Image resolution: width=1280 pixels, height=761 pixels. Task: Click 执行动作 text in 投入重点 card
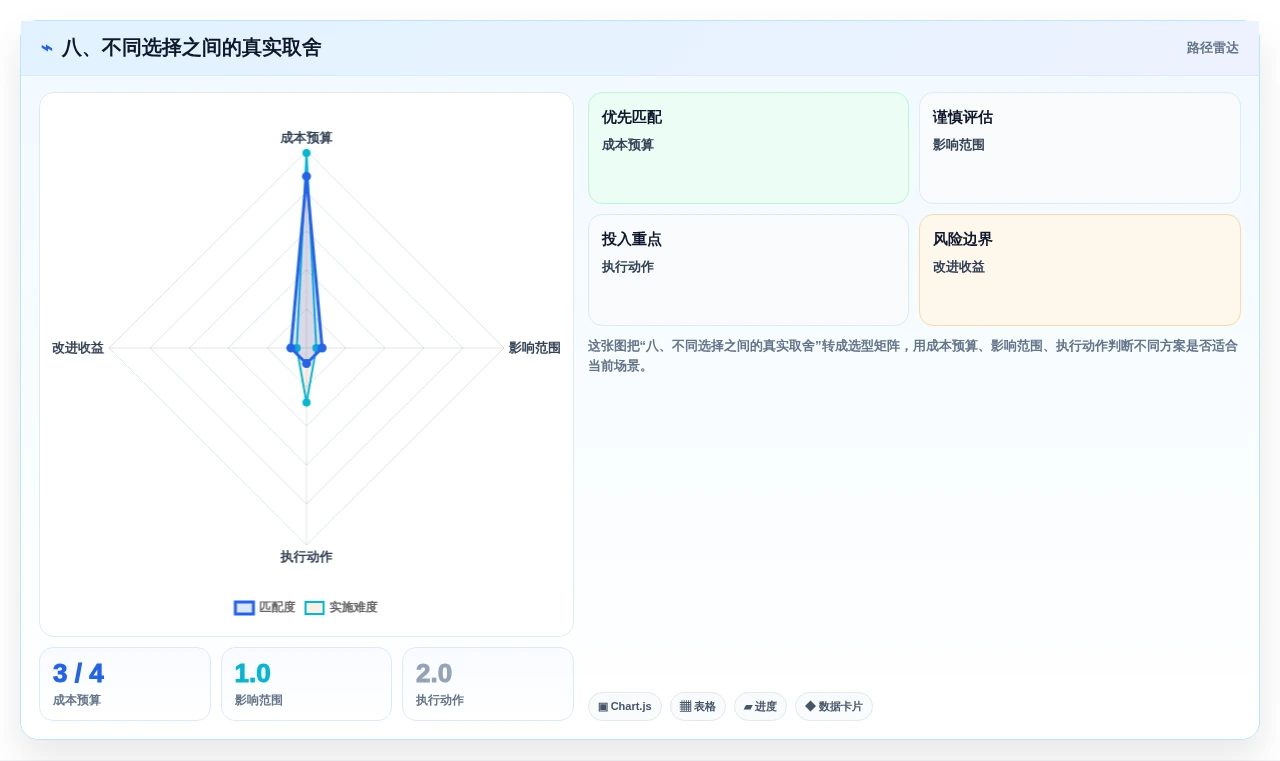coord(628,267)
